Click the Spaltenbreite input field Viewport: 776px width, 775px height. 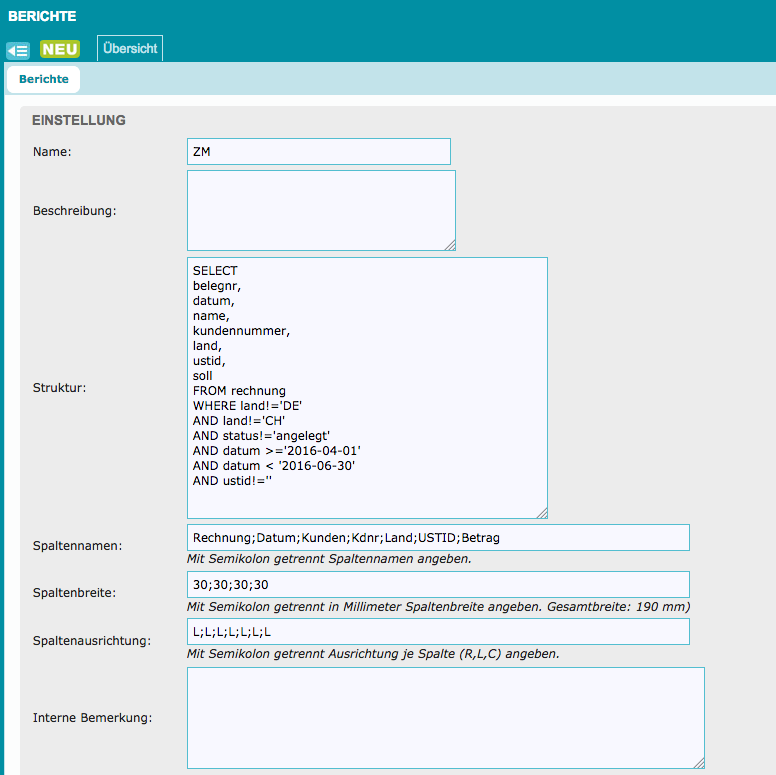click(x=438, y=584)
